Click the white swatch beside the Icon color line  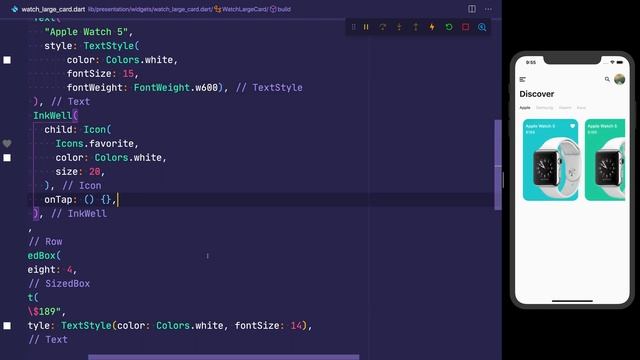[7, 158]
